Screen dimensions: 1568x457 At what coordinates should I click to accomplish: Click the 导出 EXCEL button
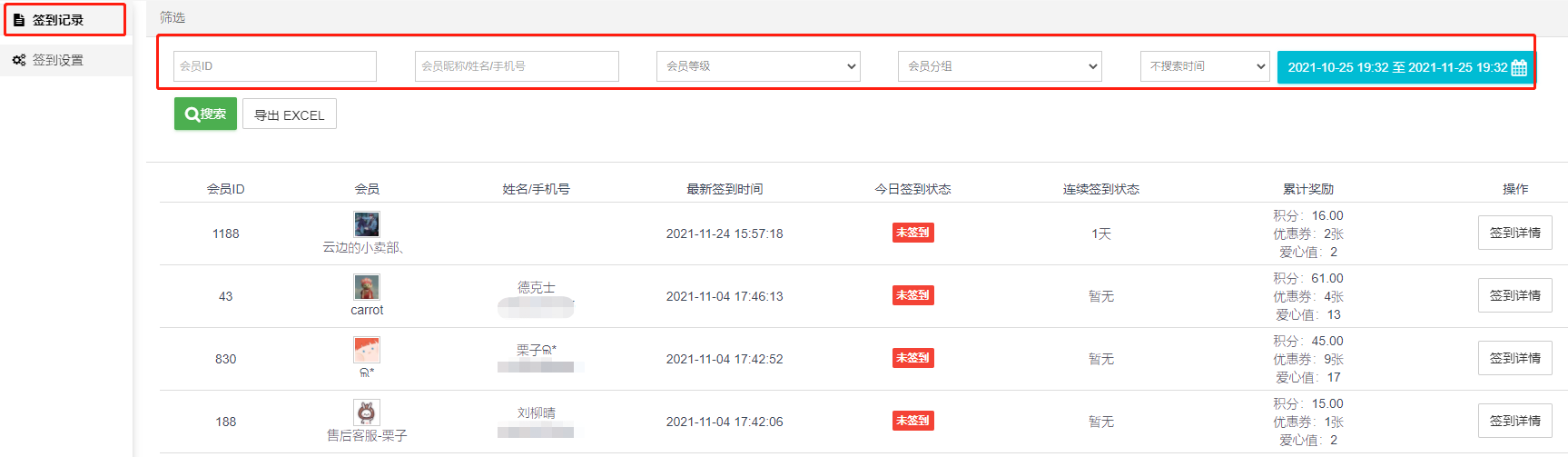click(289, 114)
